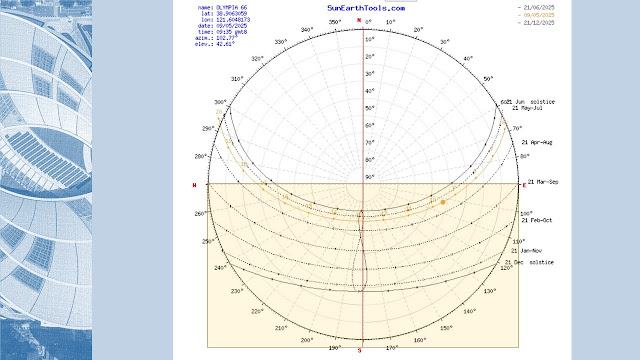Click the 21 Feb-Oct label
The image size is (640, 360).
click(537, 220)
